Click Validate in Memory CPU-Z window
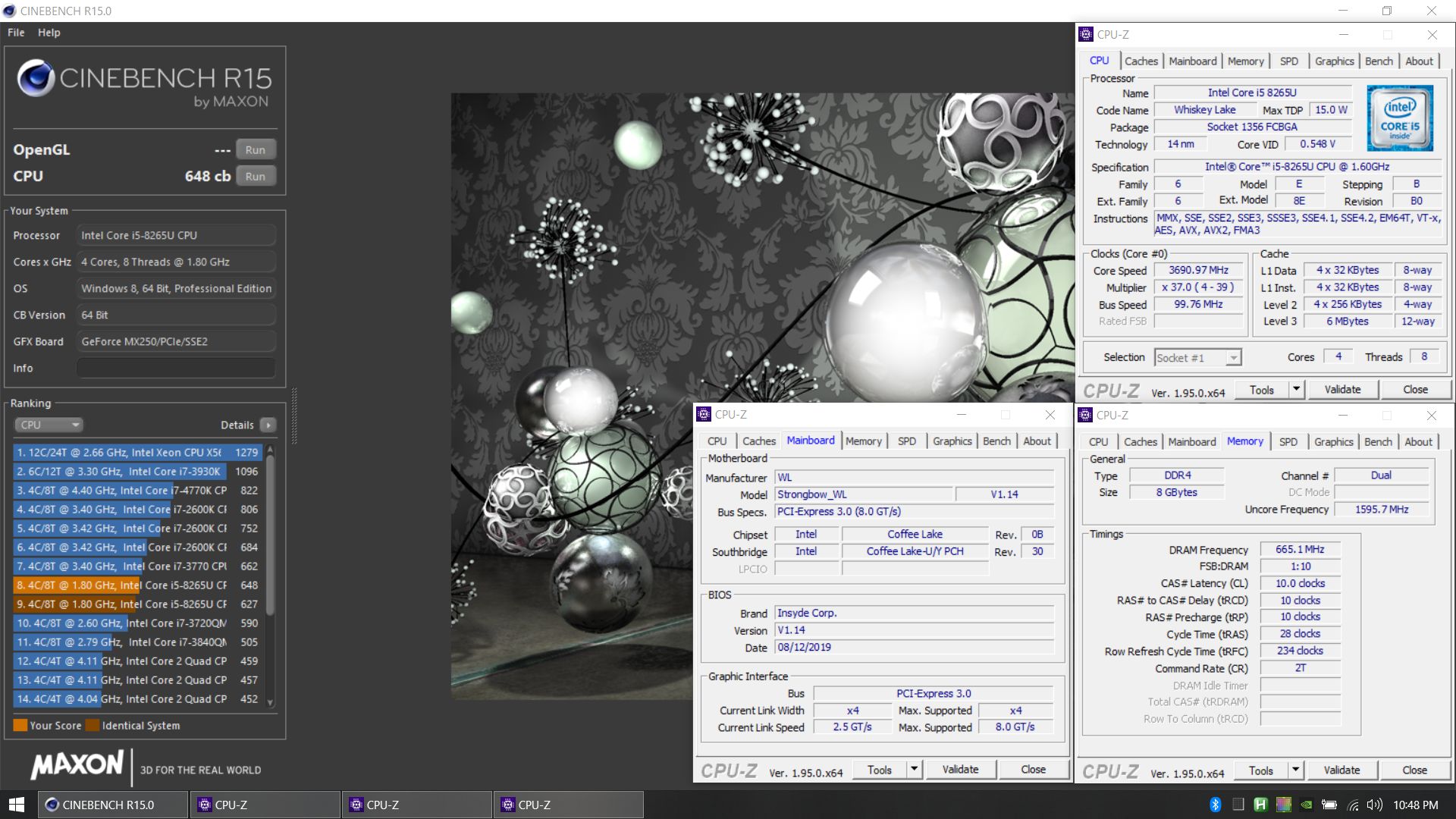 pyautogui.click(x=1341, y=770)
